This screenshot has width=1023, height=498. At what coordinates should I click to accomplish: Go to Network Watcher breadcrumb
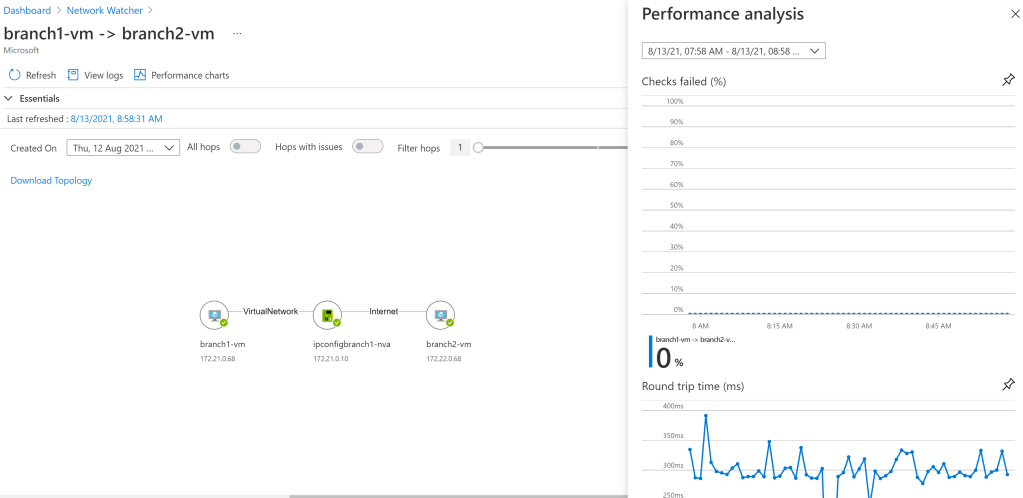[x=104, y=10]
